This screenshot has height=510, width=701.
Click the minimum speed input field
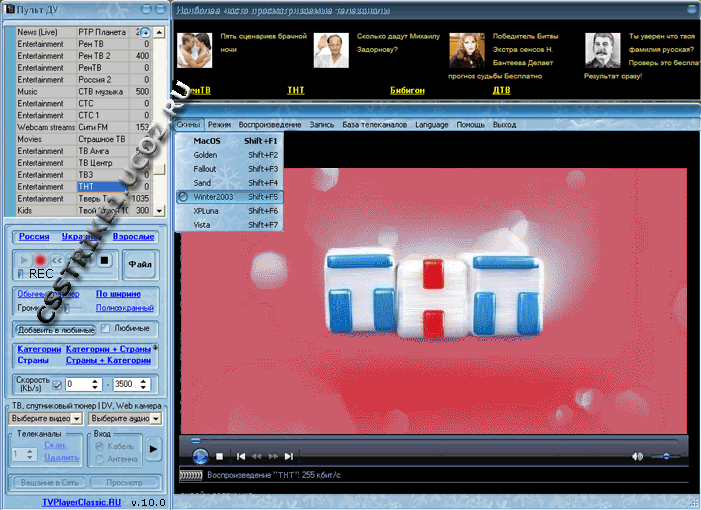point(78,384)
